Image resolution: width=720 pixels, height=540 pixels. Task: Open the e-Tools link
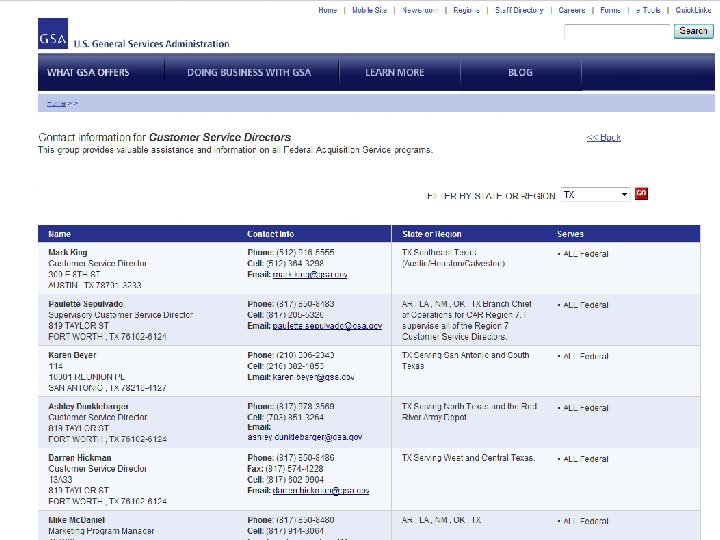pyautogui.click(x=648, y=10)
